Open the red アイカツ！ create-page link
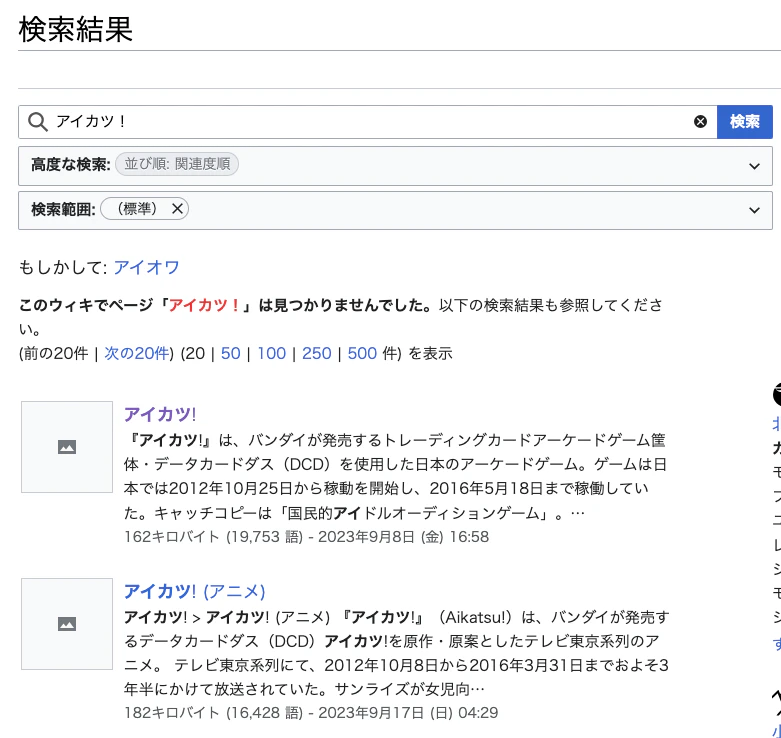This screenshot has height=738, width=781. click(204, 305)
